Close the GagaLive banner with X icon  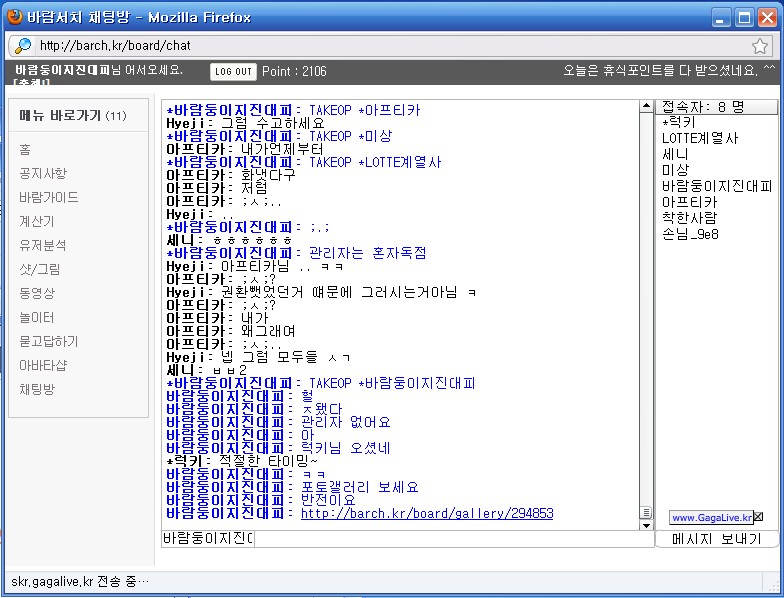(x=758, y=517)
